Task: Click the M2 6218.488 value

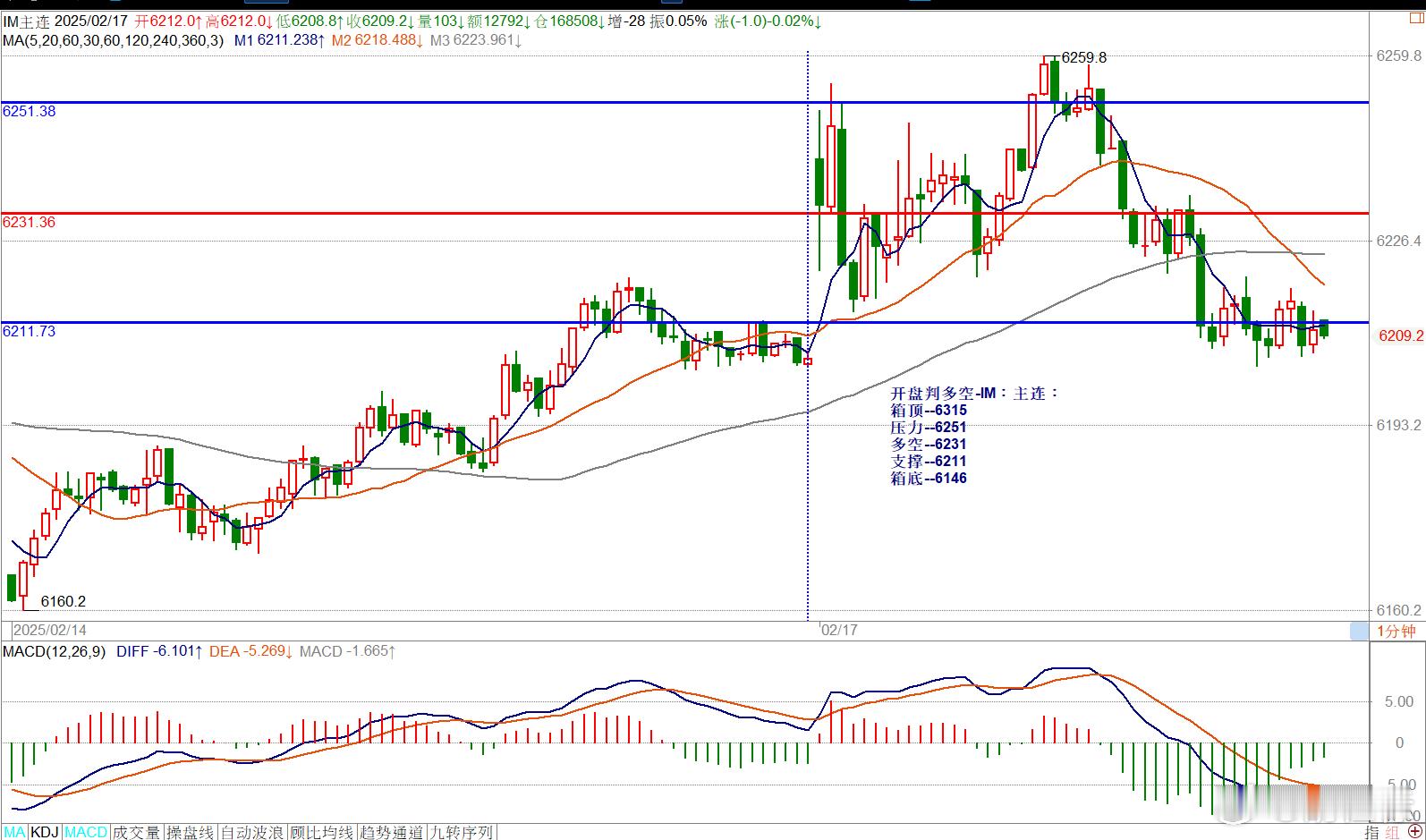Action: (x=377, y=40)
